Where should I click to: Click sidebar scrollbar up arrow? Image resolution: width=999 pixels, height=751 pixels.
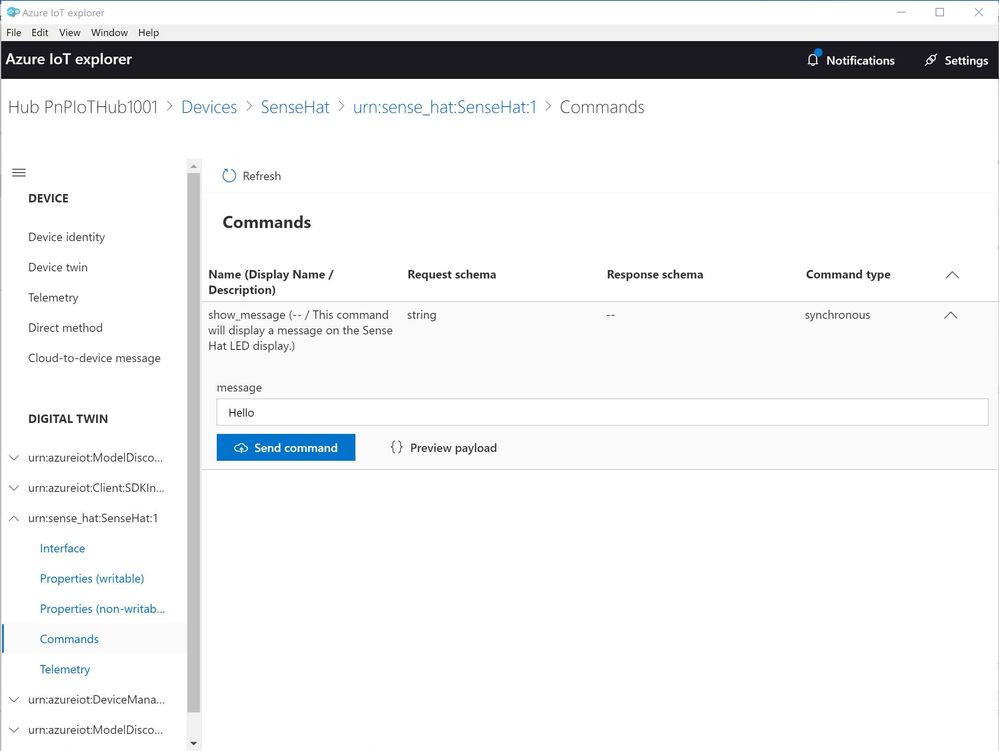tap(194, 166)
